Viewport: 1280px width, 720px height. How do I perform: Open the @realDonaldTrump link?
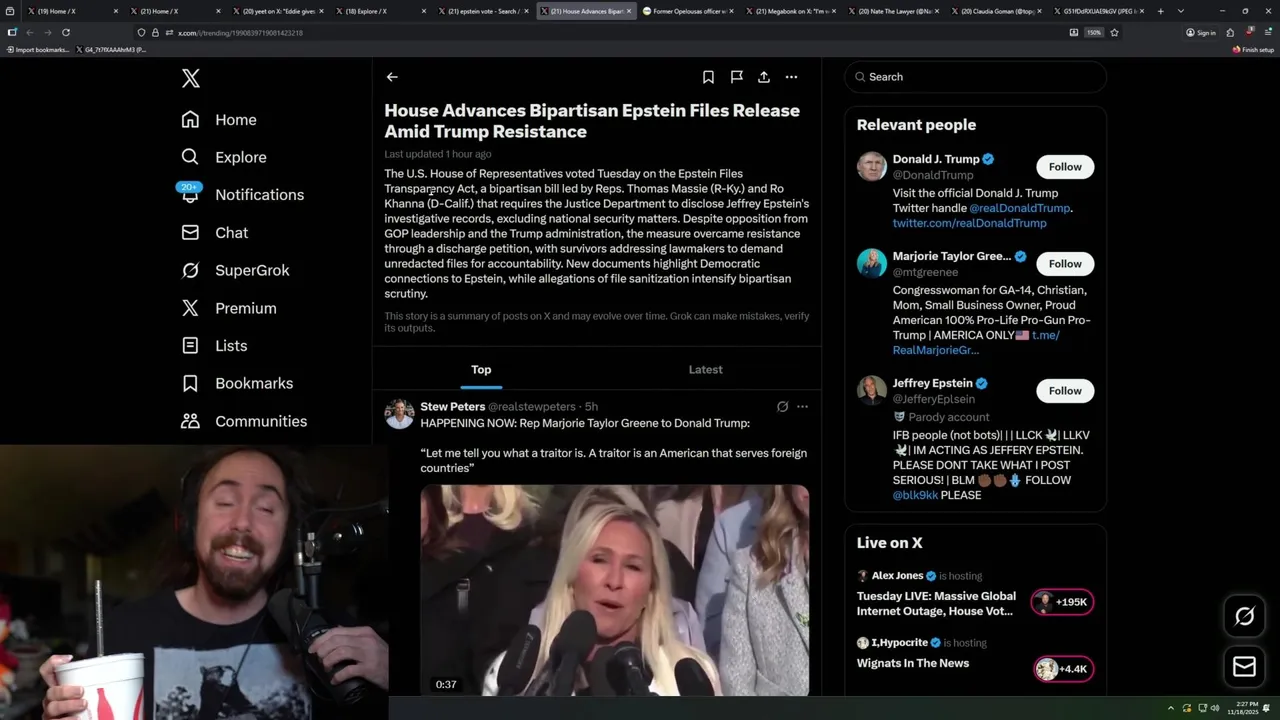[1019, 208]
